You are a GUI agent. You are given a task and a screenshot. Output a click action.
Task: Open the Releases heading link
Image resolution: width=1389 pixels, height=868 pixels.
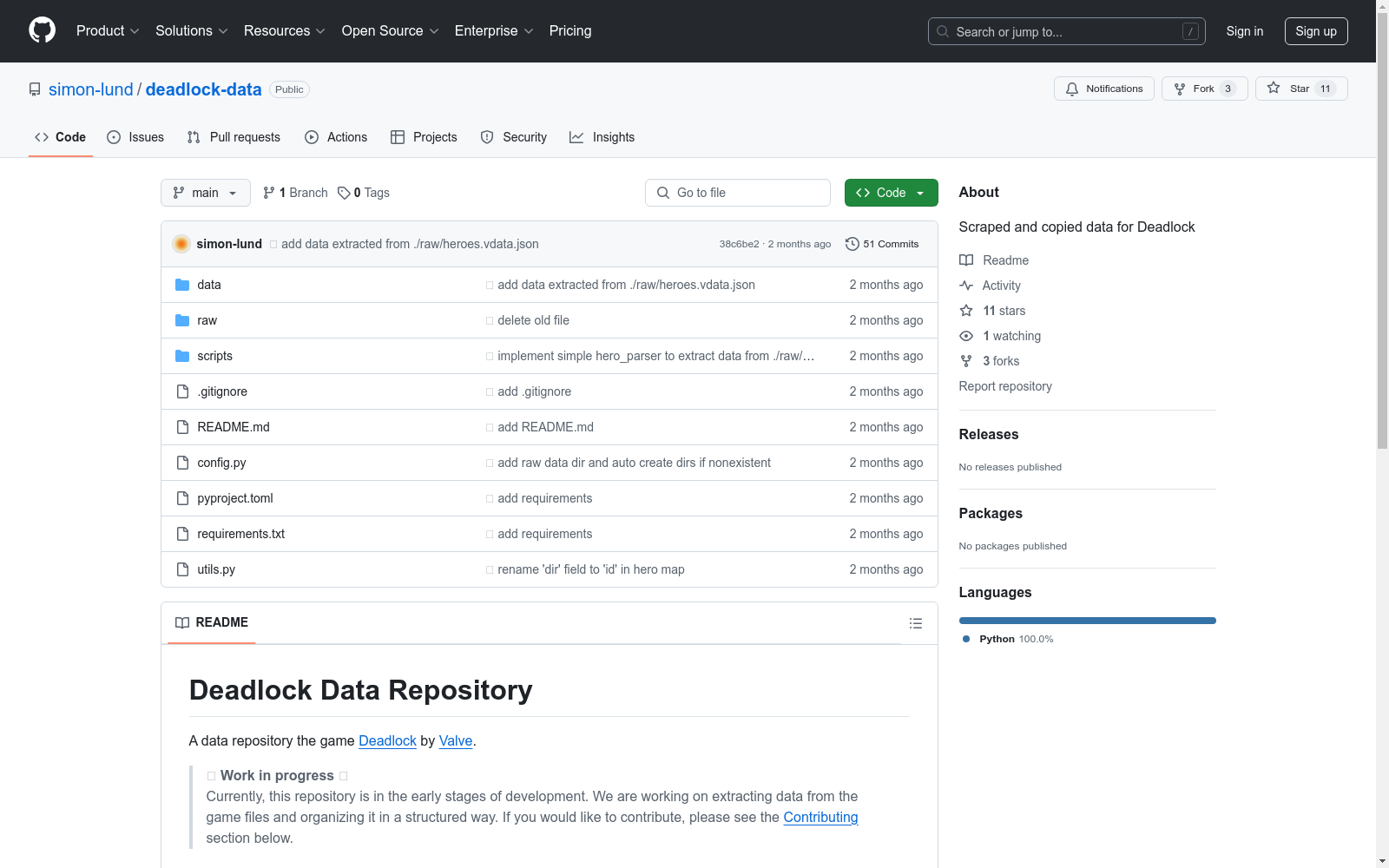click(x=989, y=434)
